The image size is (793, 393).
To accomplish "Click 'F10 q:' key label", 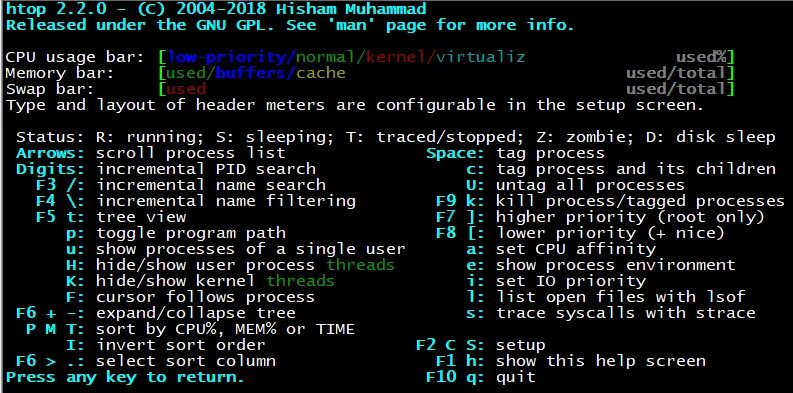I will coord(455,377).
